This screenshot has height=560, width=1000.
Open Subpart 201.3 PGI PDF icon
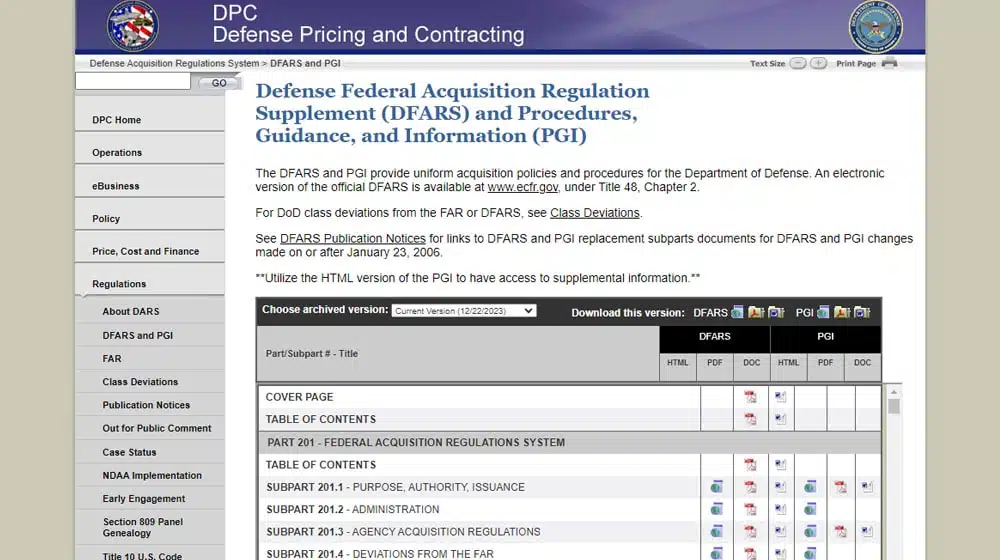coord(841,531)
